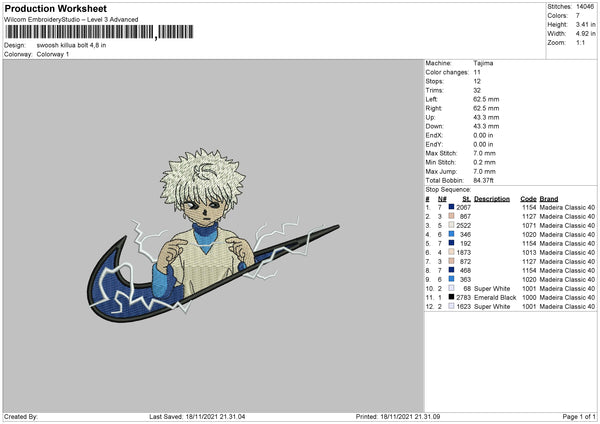Select the navy swatch next to 192

pyautogui.click(x=451, y=243)
